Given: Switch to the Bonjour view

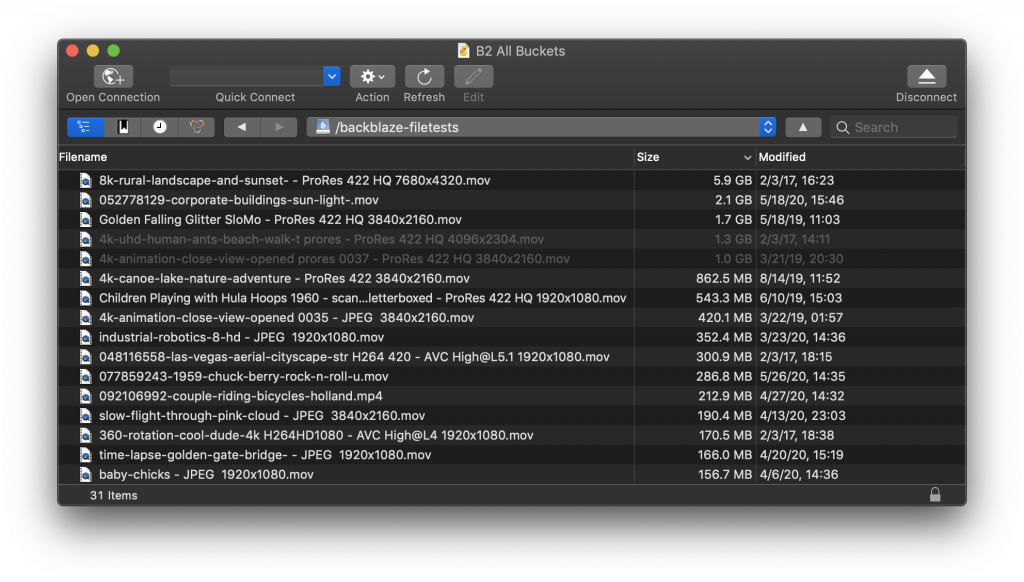Looking at the screenshot, I should tap(197, 127).
